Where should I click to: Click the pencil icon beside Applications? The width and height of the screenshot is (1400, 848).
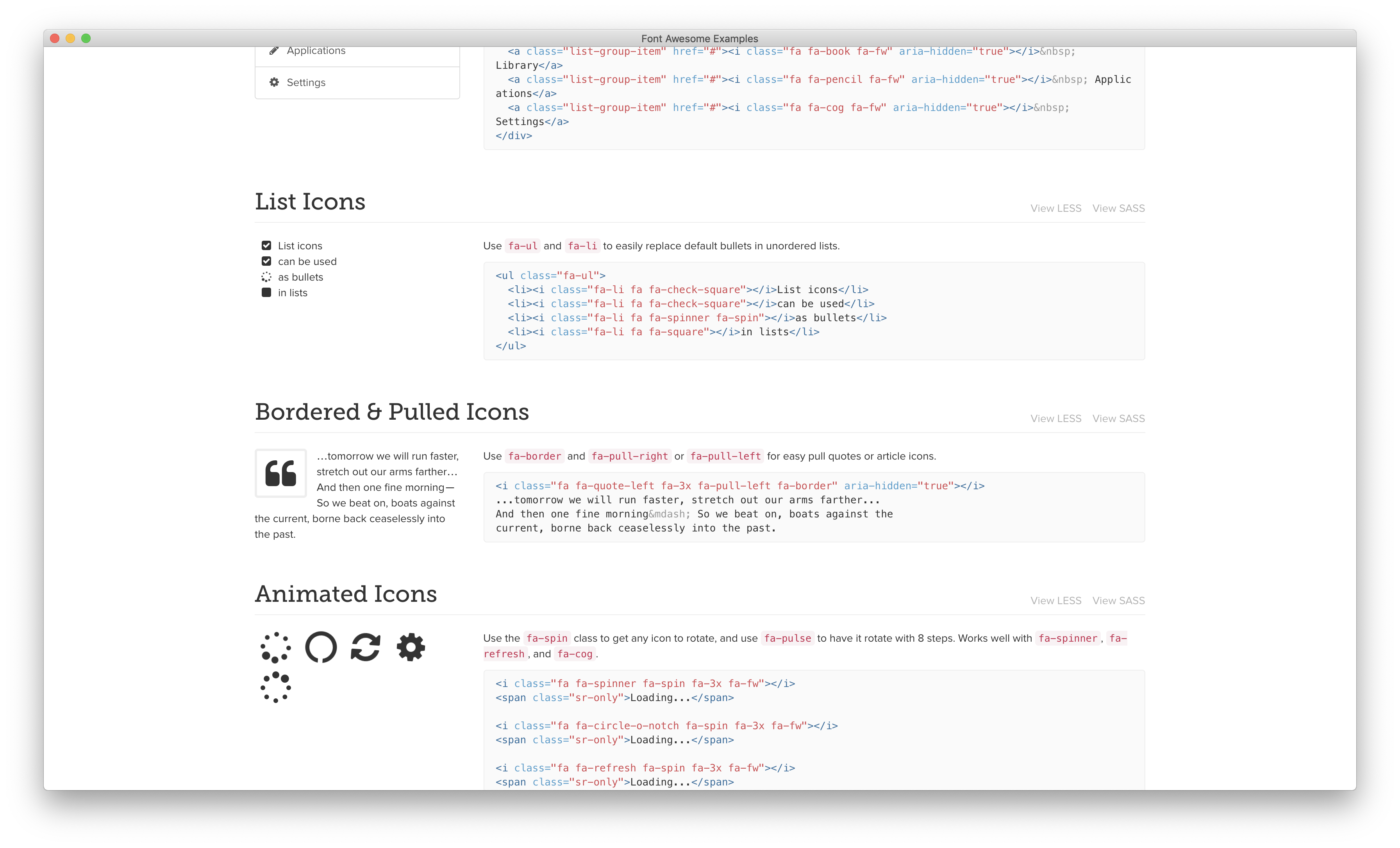click(273, 50)
